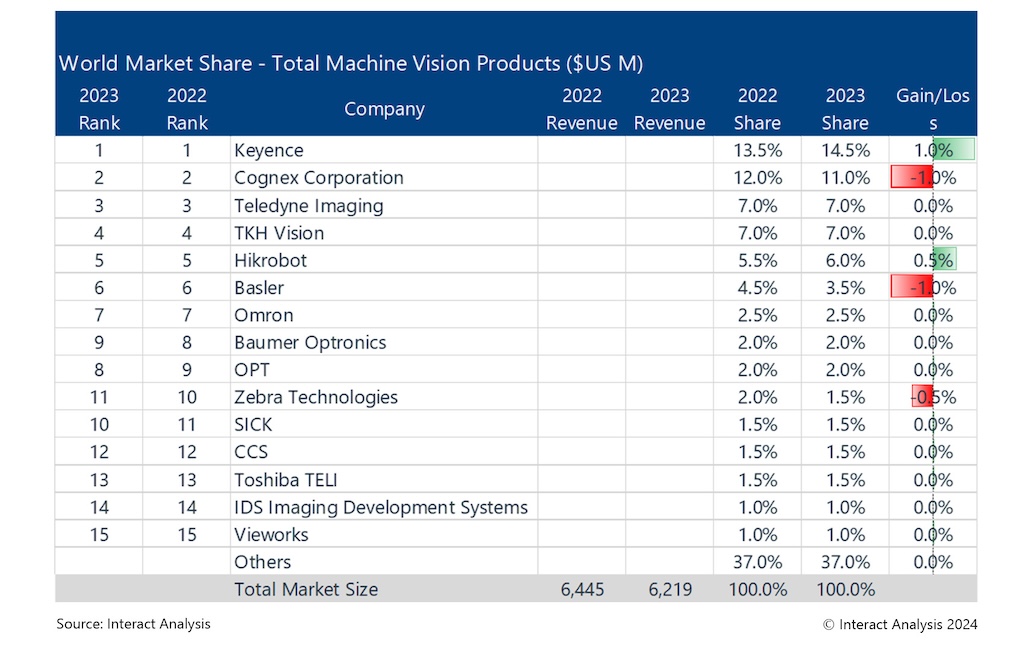This screenshot has height=651, width=1024.
Task: Select the Teledyne Imaging entry
Action: click(312, 205)
